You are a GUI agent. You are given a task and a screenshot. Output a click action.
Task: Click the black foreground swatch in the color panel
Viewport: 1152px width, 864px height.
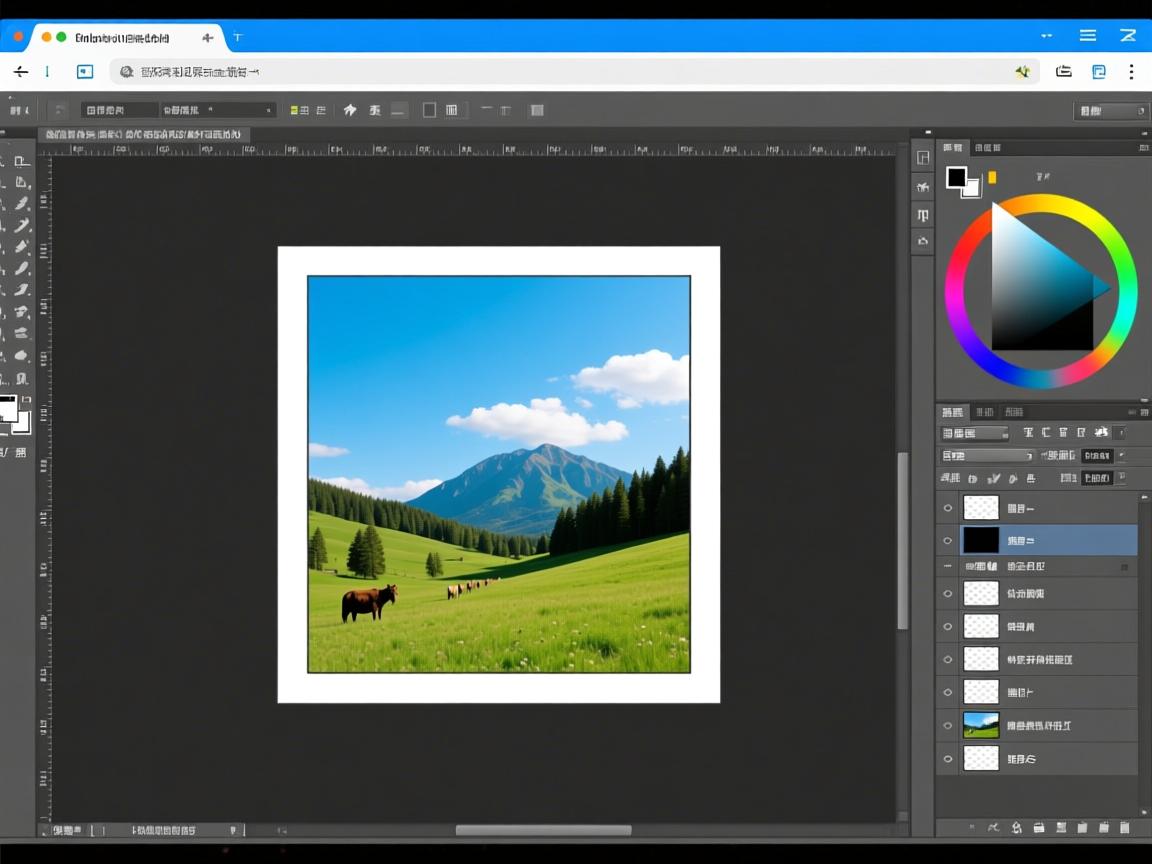click(x=956, y=177)
